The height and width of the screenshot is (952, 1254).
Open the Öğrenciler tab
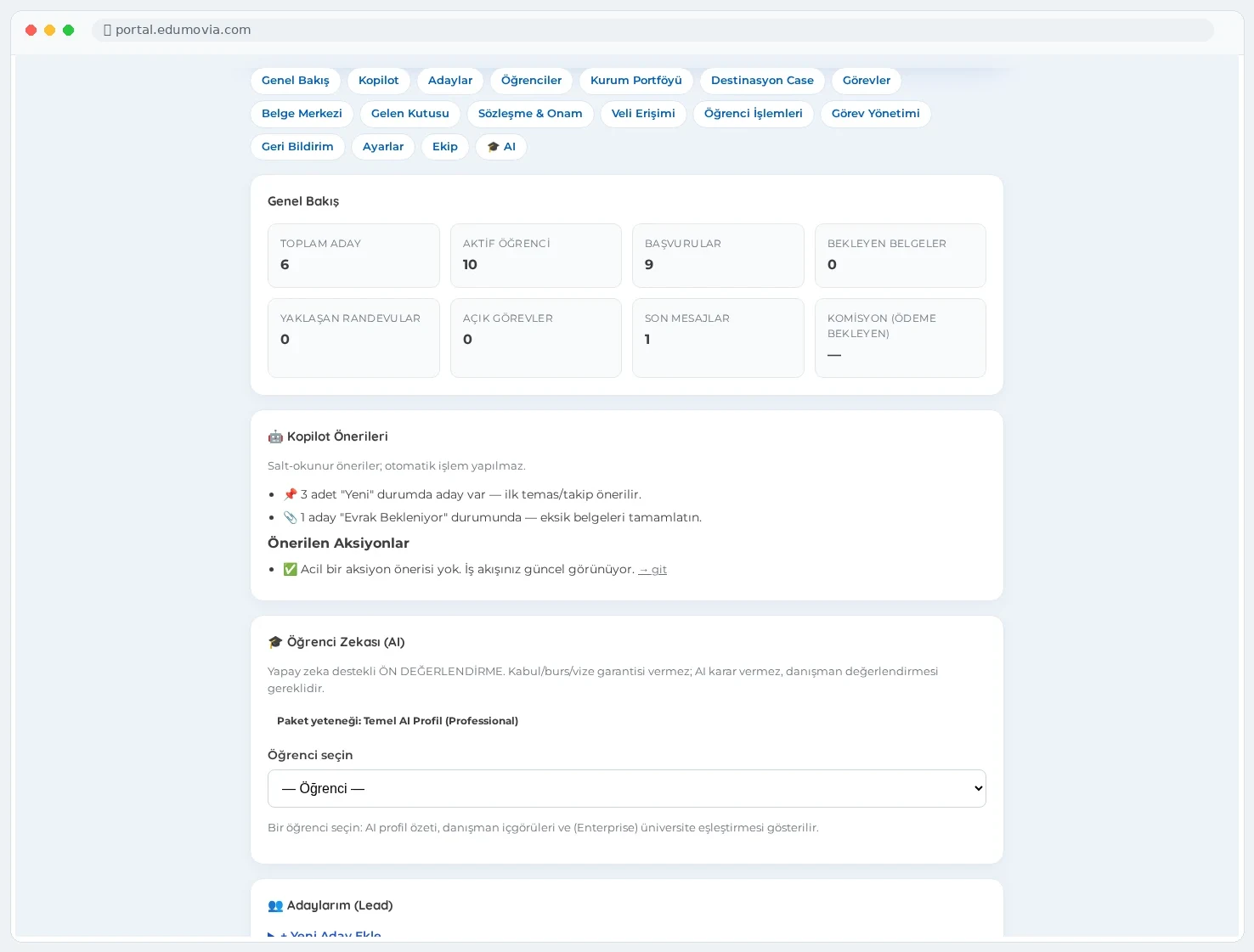coord(531,81)
